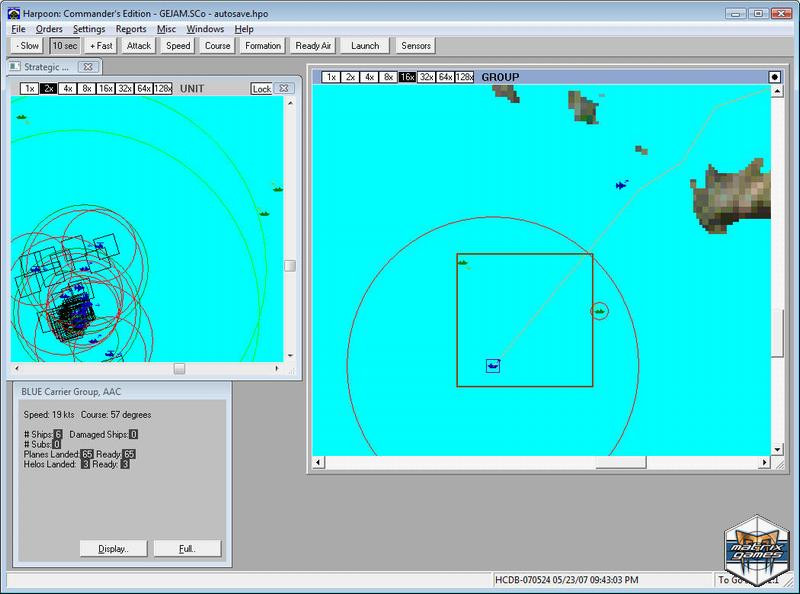Click the Formation toolbar button

coord(263,46)
